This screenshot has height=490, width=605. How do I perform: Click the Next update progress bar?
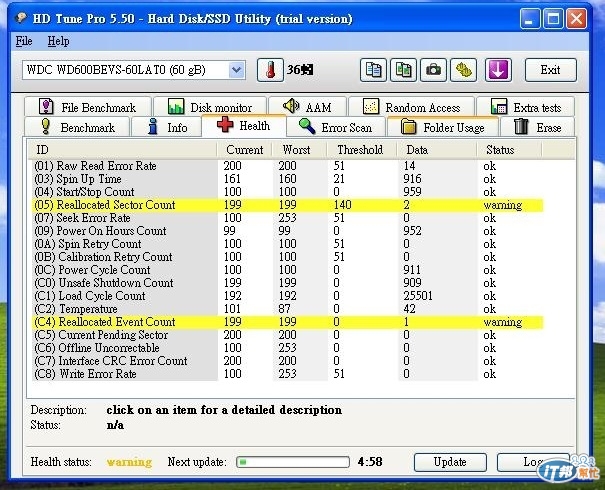point(293,462)
